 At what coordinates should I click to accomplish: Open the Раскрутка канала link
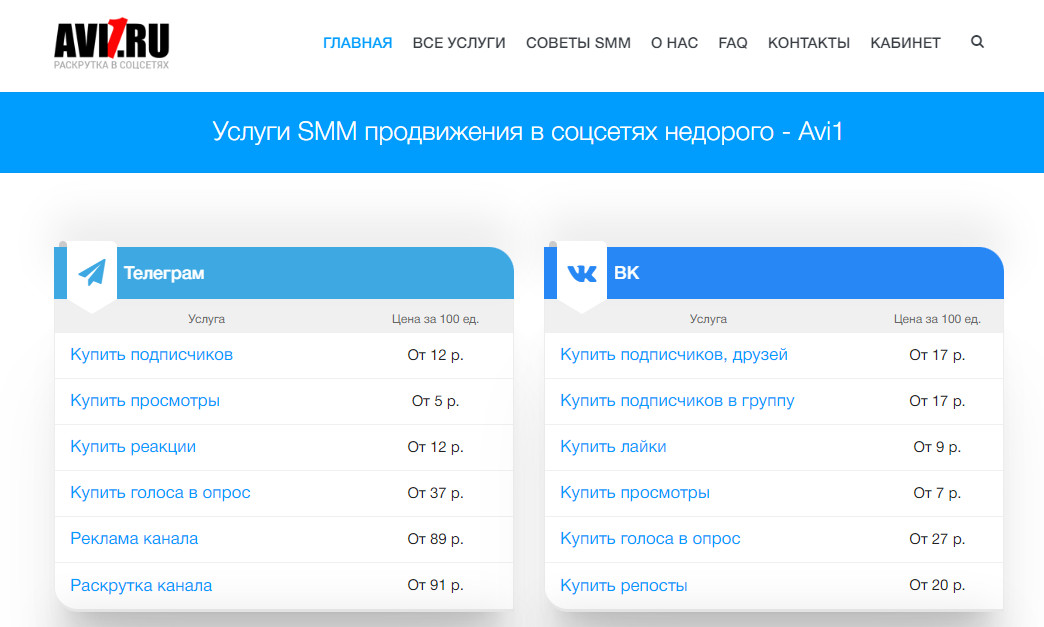(x=141, y=585)
